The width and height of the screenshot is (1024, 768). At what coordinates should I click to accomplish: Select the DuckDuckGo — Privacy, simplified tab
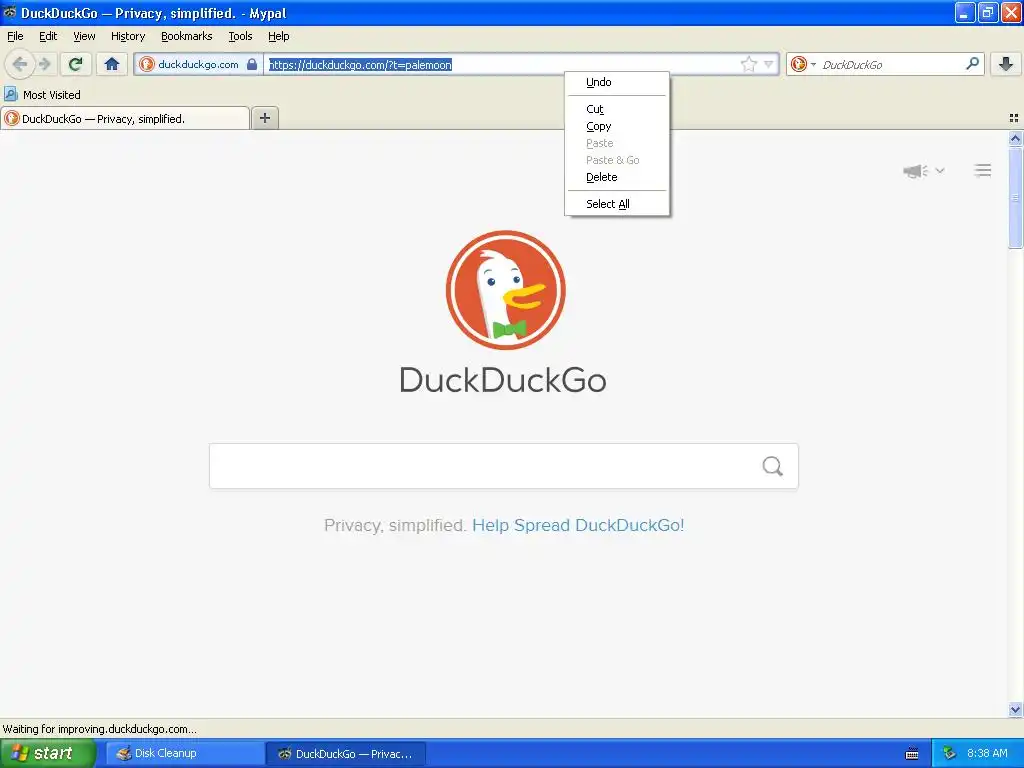[x=125, y=118]
